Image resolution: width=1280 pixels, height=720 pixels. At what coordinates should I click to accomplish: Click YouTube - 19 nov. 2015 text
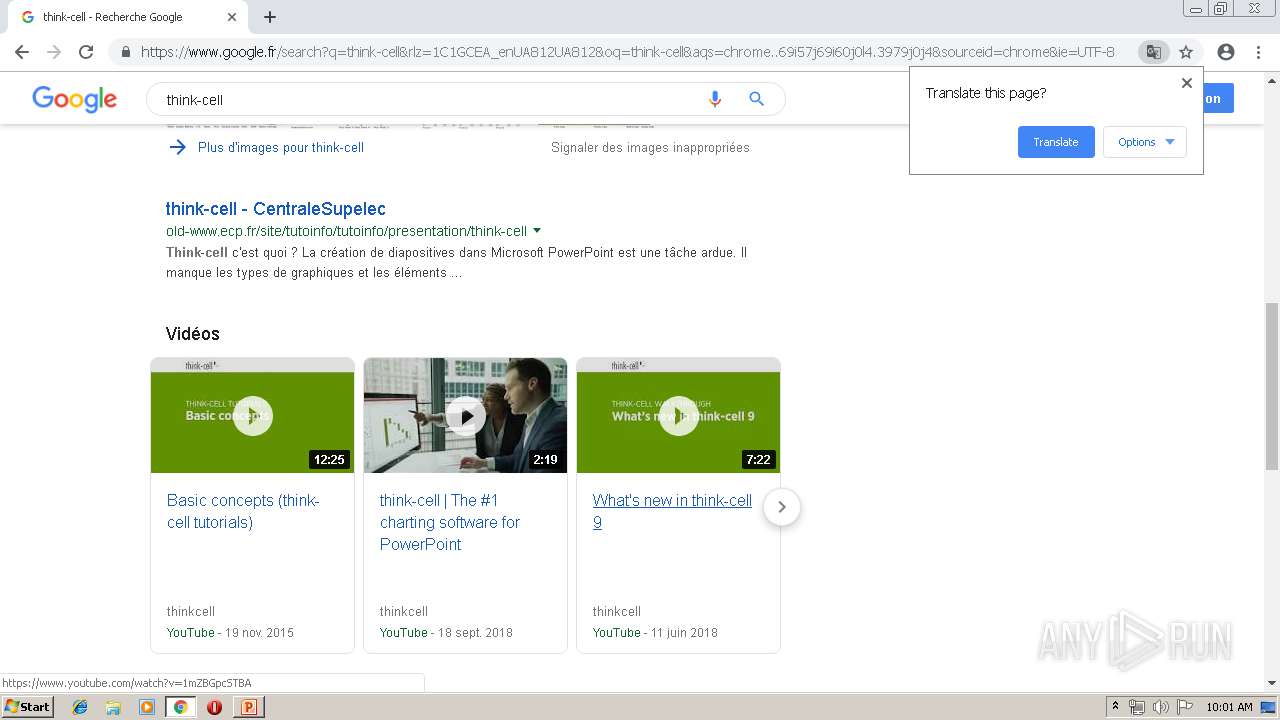230,633
